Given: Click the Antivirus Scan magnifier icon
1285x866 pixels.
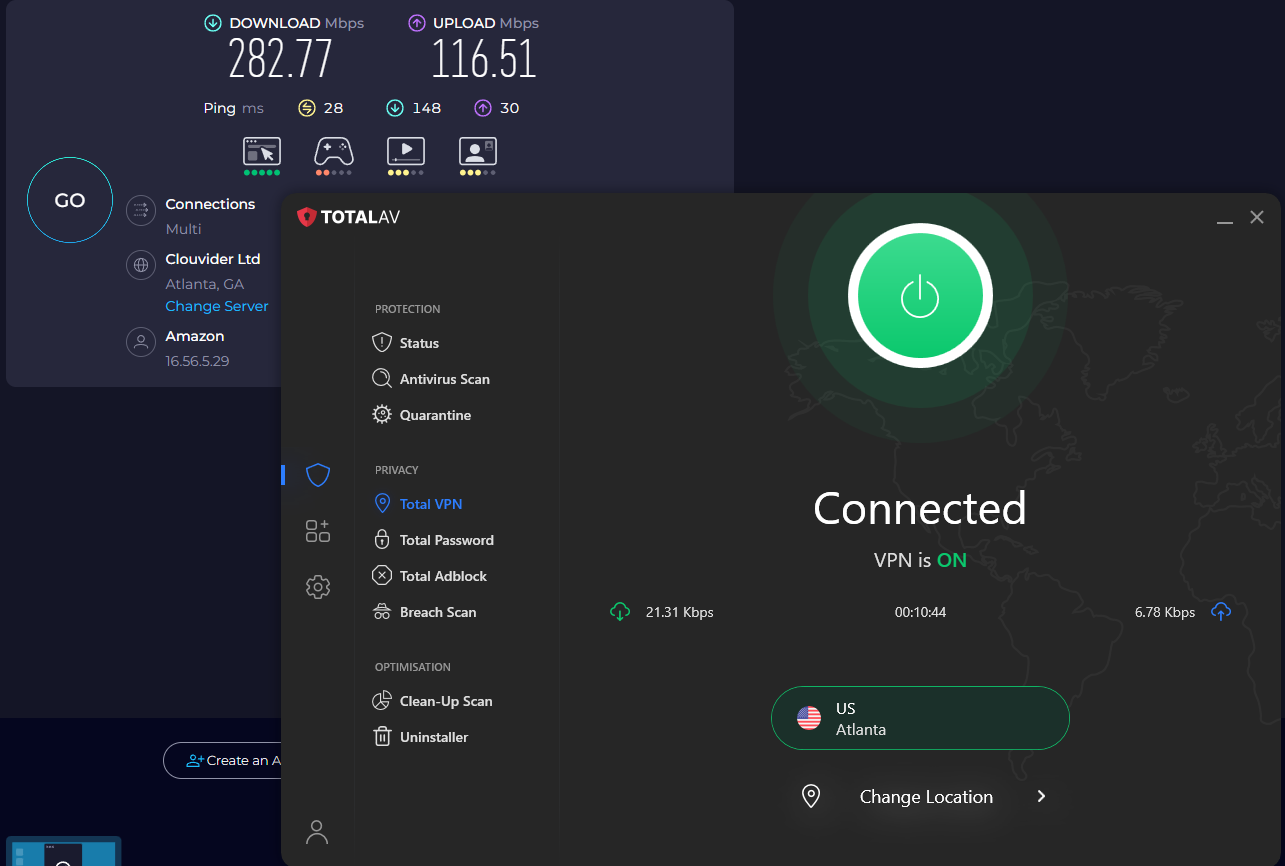Looking at the screenshot, I should [x=381, y=379].
